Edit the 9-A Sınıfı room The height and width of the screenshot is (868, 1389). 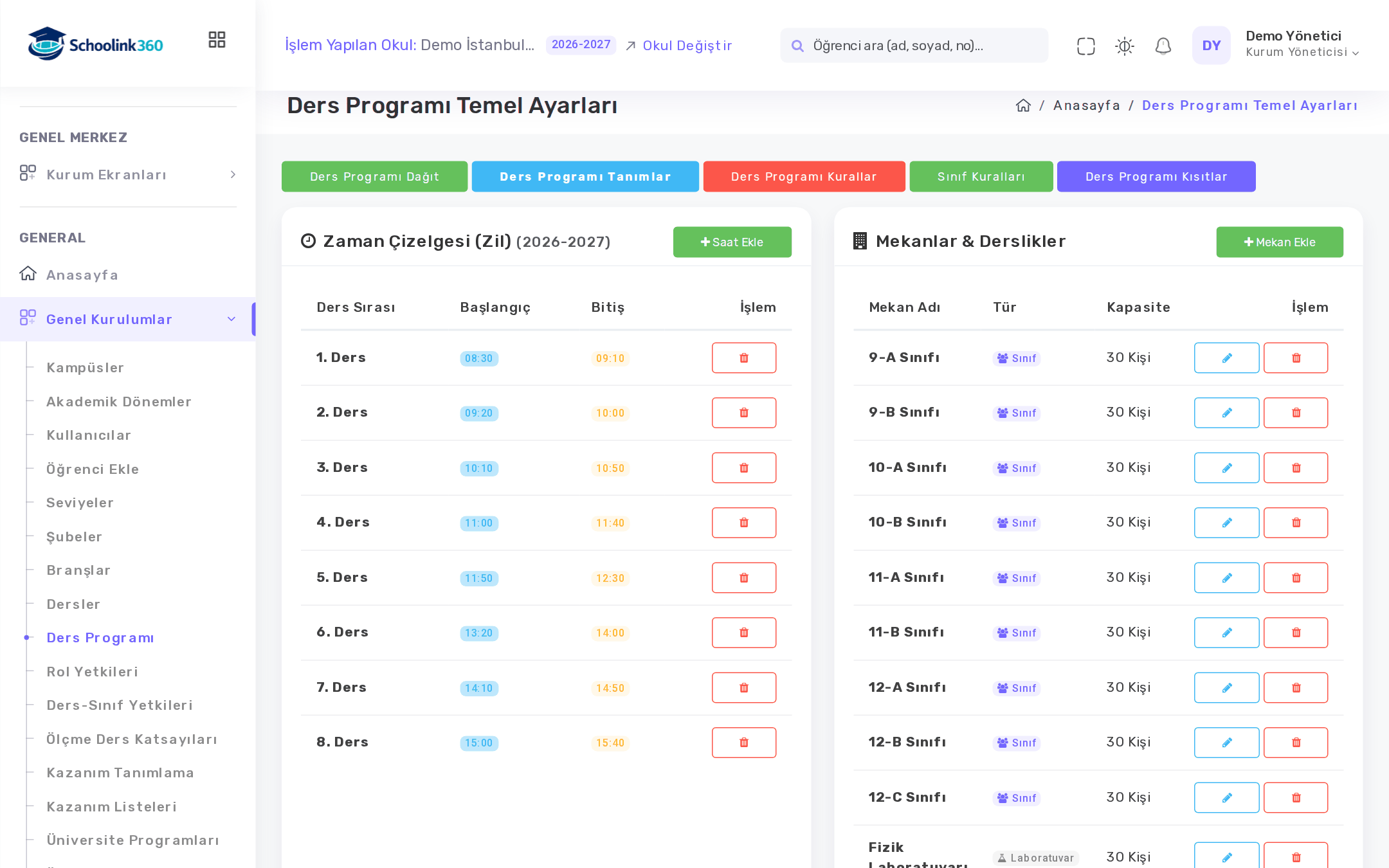[x=1226, y=357]
